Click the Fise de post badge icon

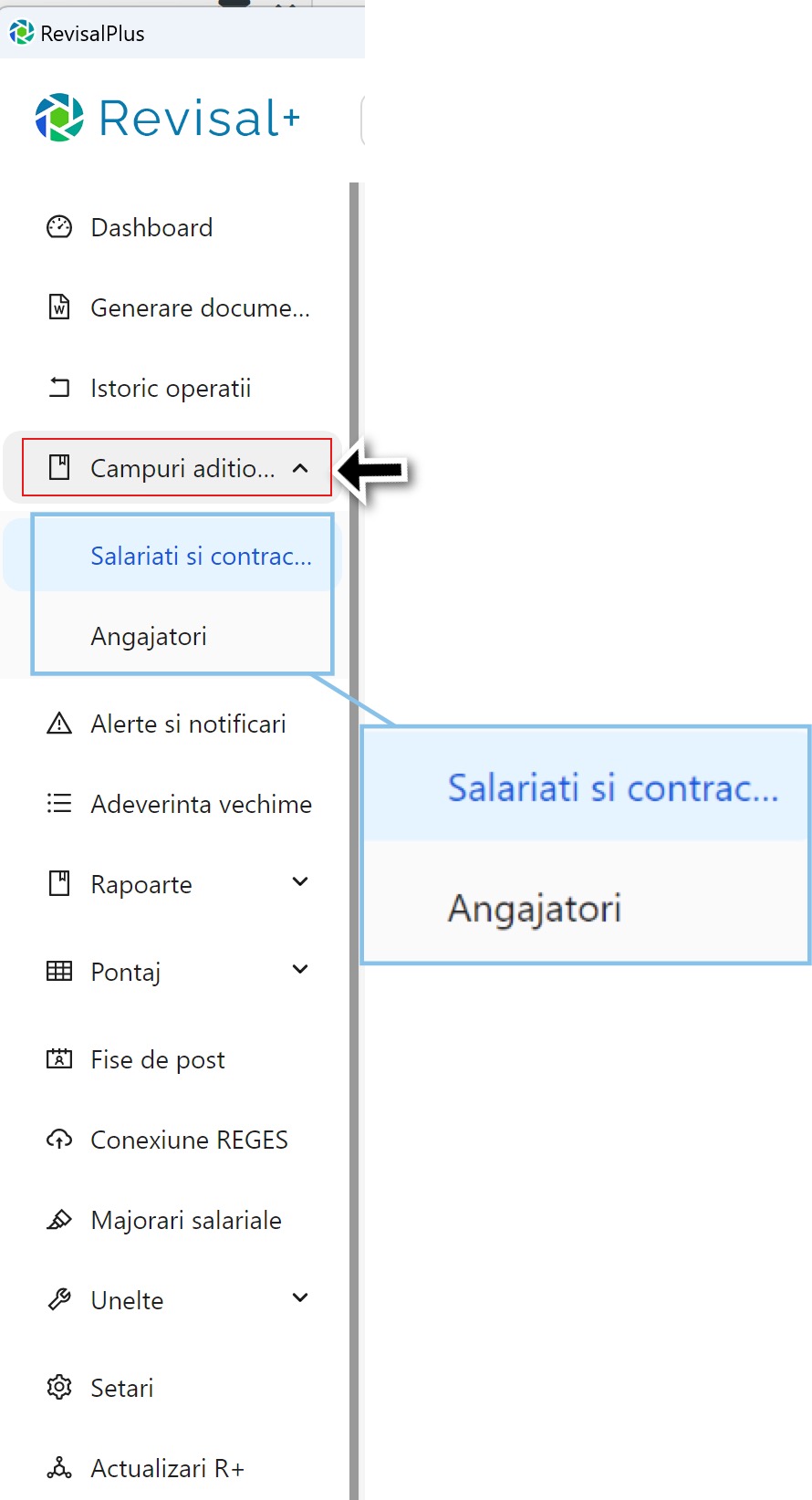[x=58, y=1059]
